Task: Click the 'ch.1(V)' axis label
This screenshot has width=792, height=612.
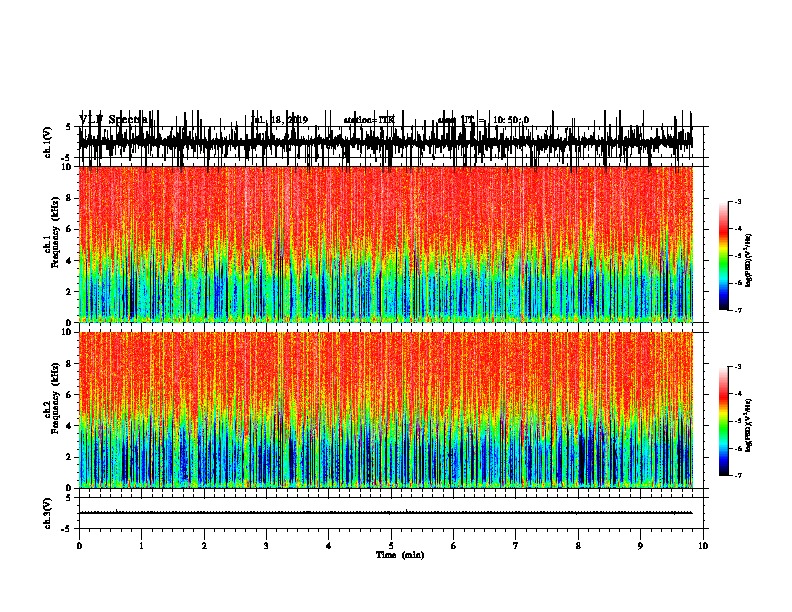Action: [x=48, y=142]
